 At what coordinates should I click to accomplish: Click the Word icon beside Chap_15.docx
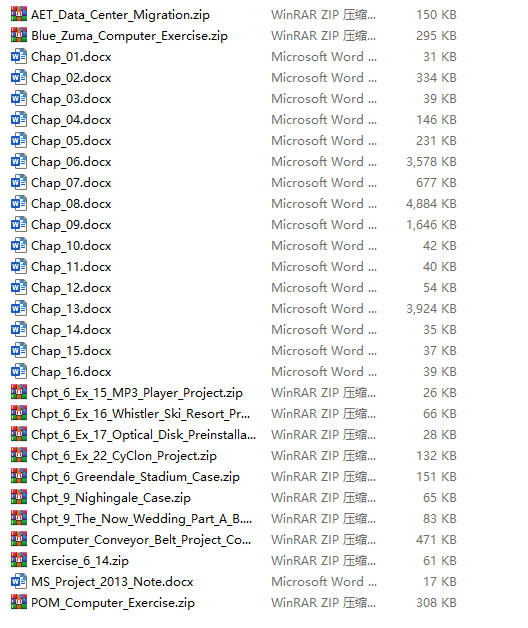tap(19, 350)
